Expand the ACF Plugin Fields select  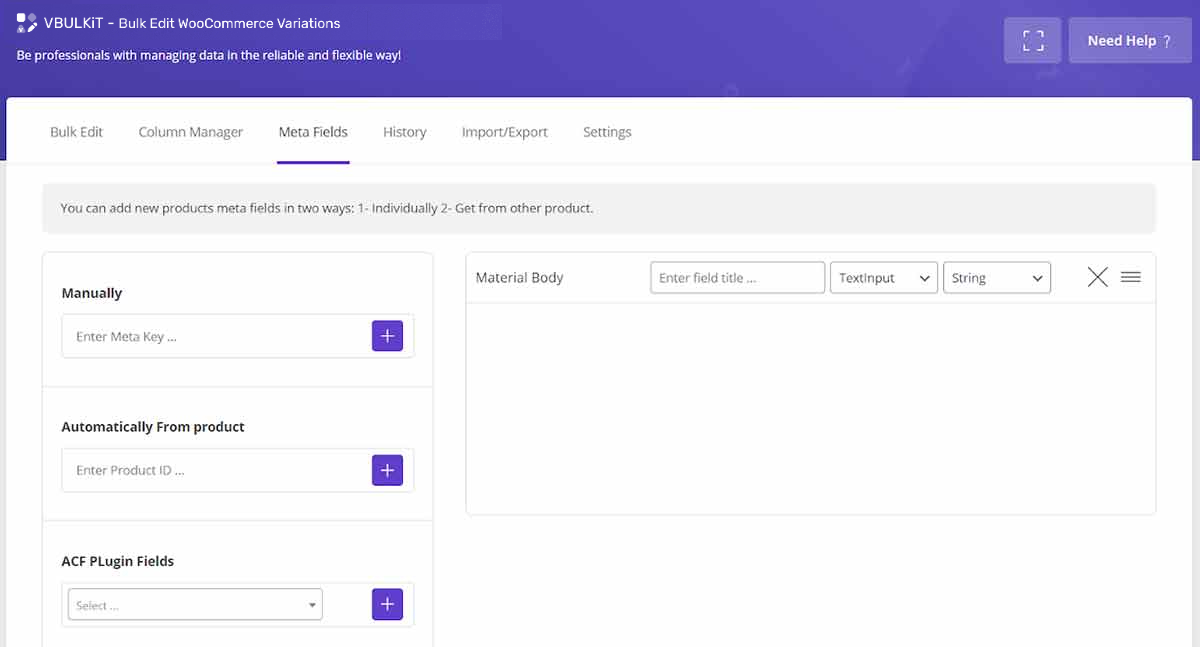click(x=196, y=605)
